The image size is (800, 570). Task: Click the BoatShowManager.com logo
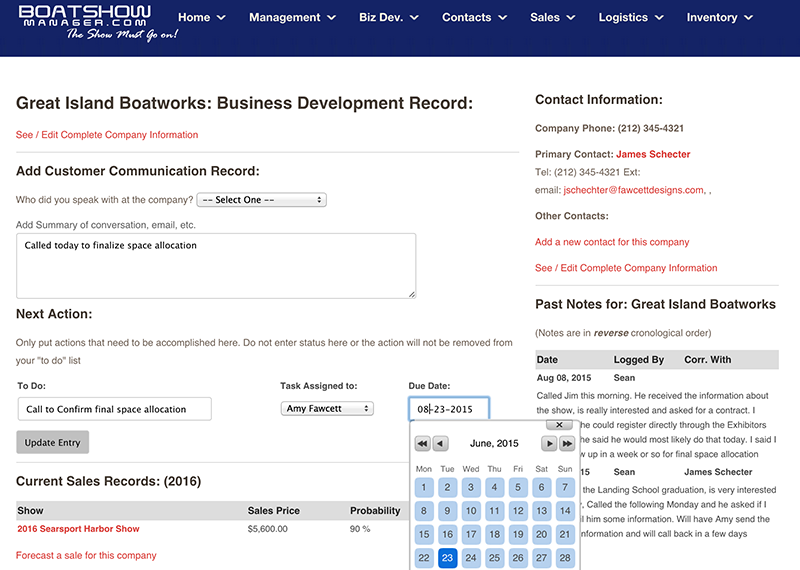point(98,22)
